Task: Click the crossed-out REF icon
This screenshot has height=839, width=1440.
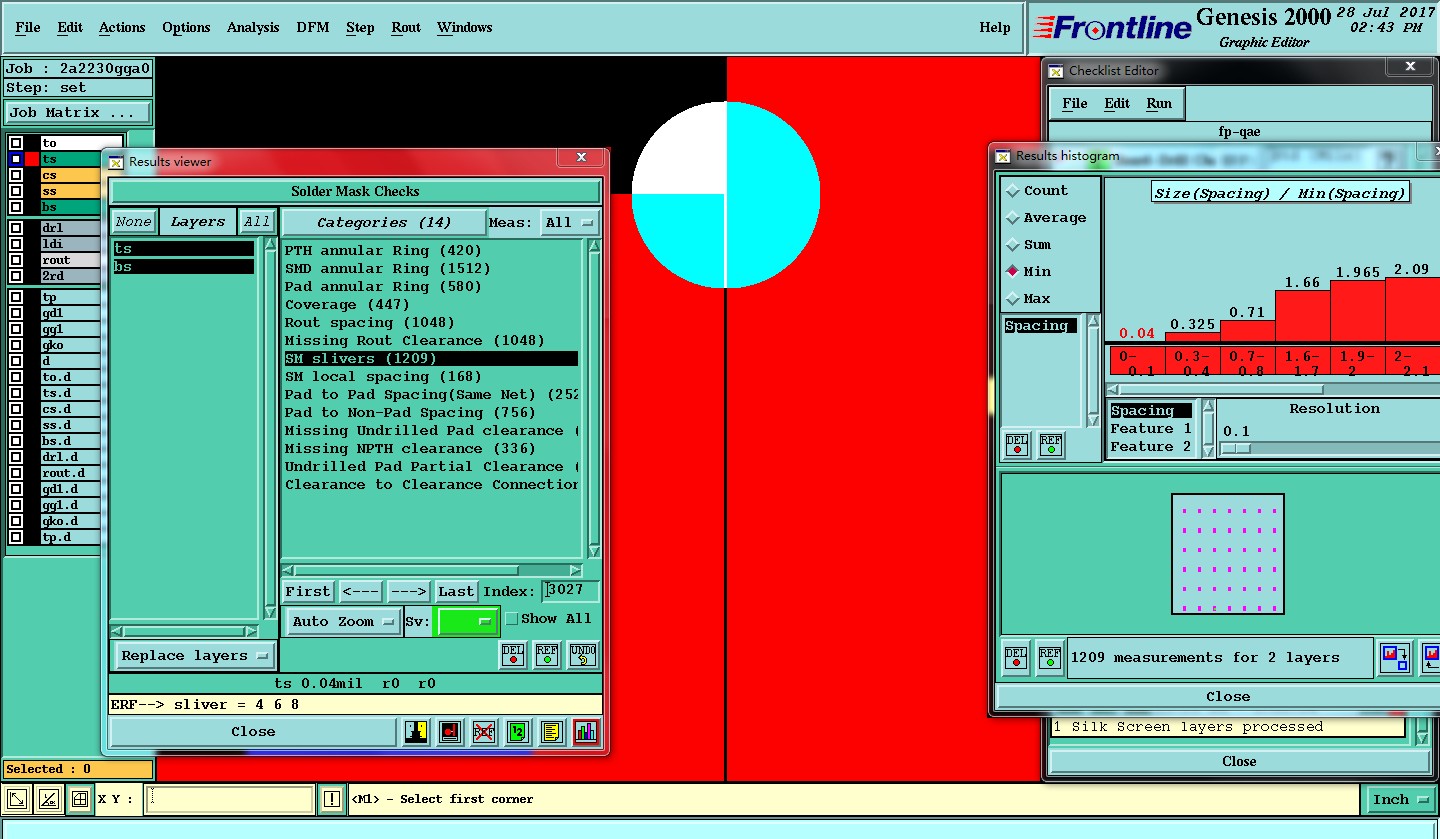Action: (484, 732)
